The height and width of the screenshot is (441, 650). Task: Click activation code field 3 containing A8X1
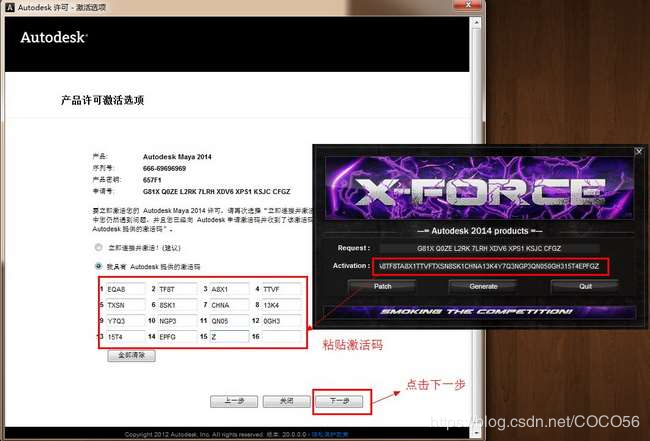click(x=229, y=289)
